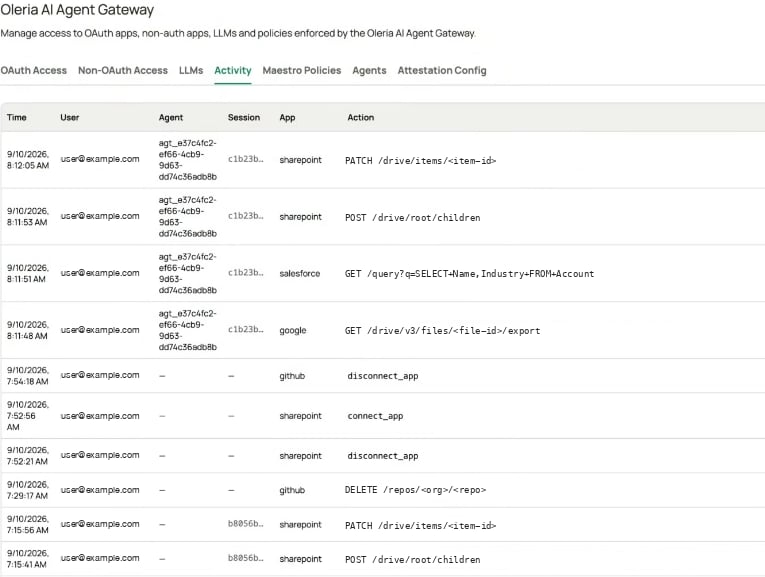This screenshot has height=577, width=765.
Task: Select timestamp 7:15:56 AM
Action: (28, 524)
